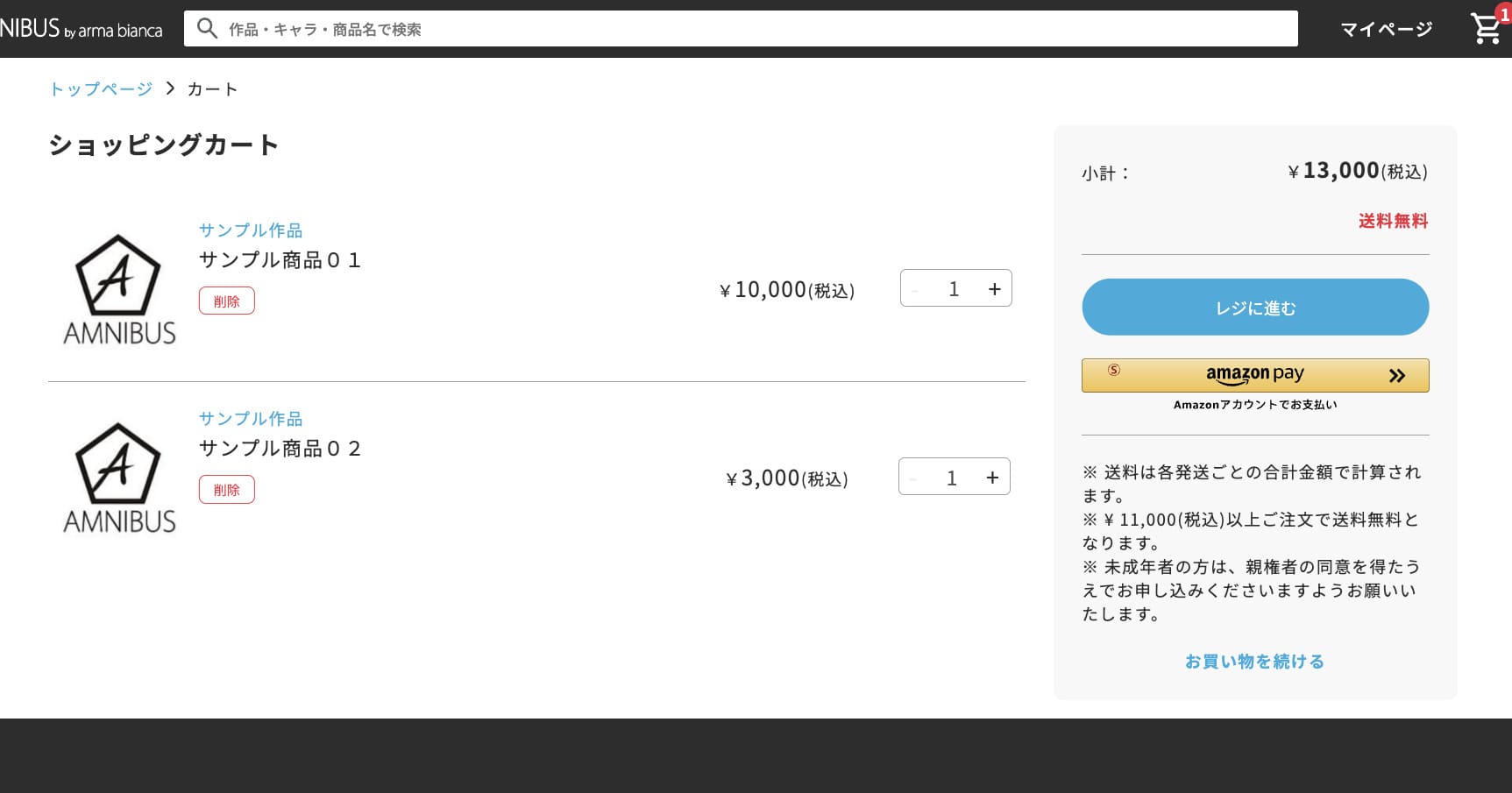1512x793 pixels.
Task: Open the shopping cart icon in header
Action: coord(1486,29)
